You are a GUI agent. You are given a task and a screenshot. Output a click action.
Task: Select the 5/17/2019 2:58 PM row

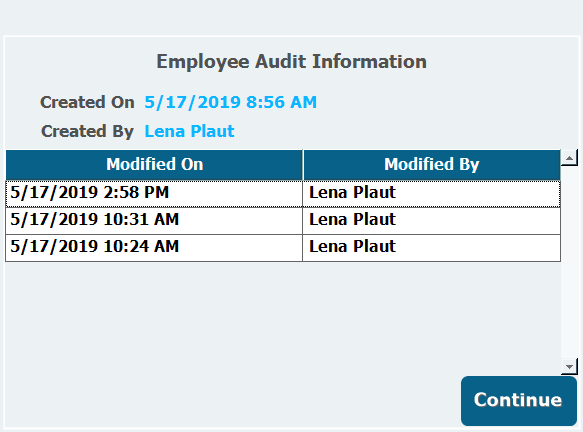click(283, 193)
